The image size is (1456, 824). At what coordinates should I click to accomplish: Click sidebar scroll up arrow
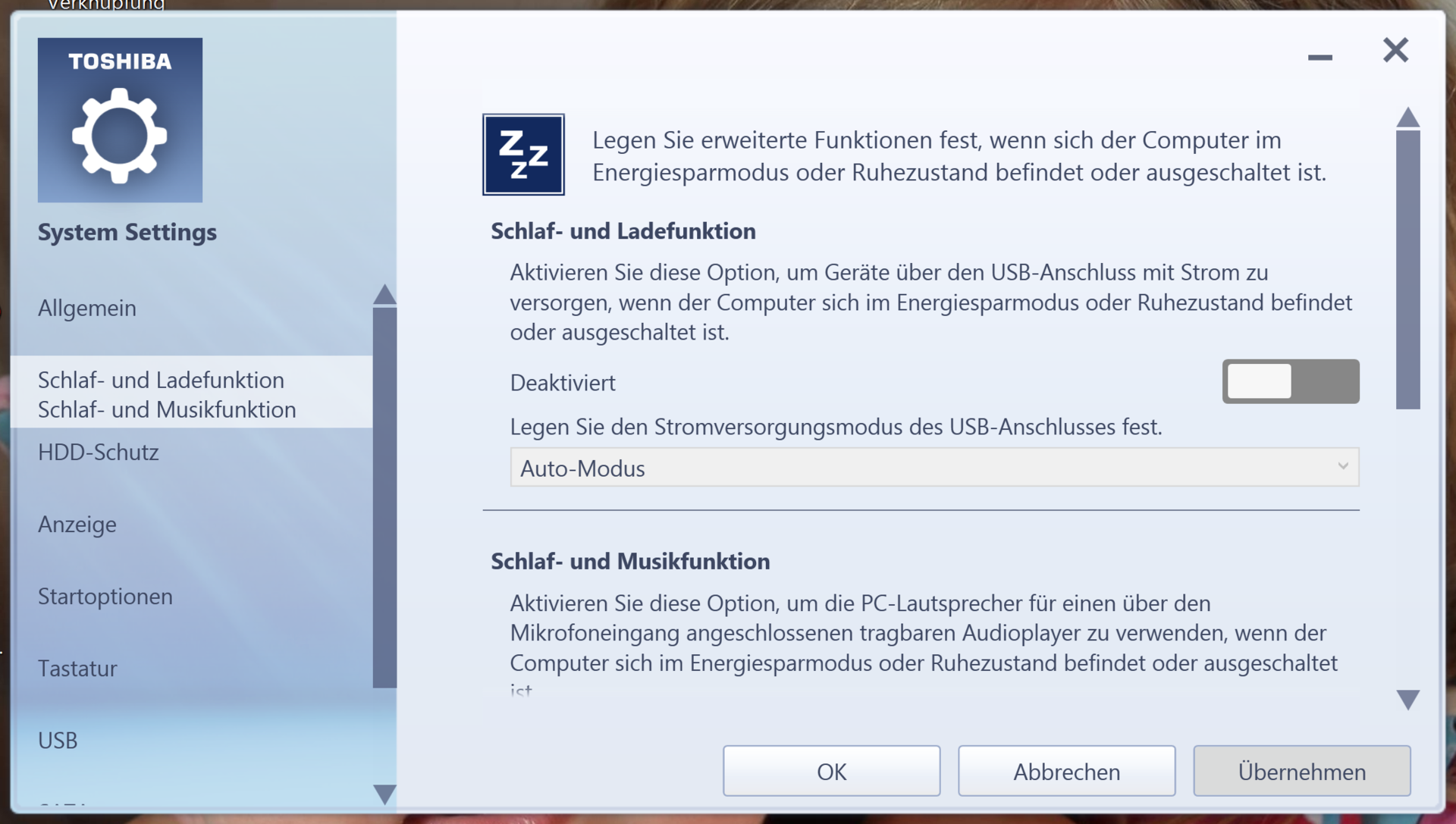pyautogui.click(x=384, y=294)
